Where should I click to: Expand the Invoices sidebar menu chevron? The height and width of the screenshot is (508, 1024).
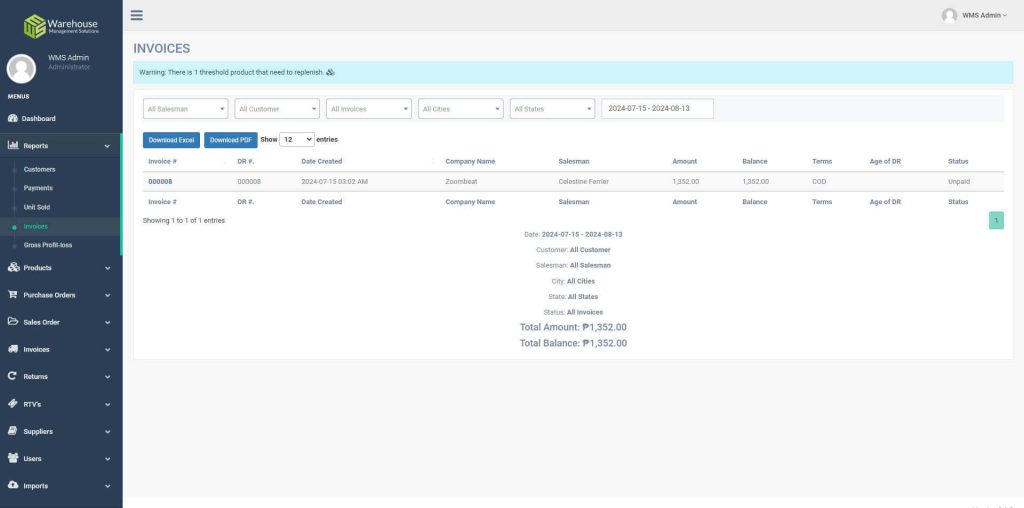coord(107,350)
